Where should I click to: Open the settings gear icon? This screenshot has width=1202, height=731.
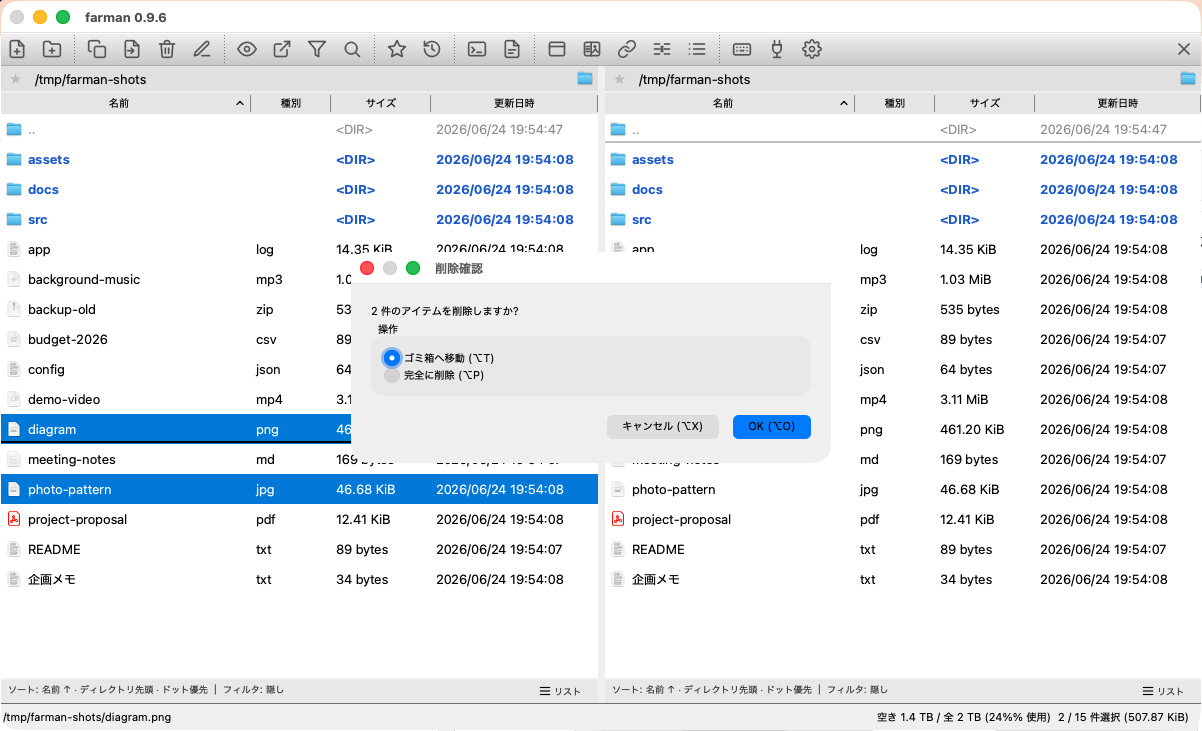[812, 48]
